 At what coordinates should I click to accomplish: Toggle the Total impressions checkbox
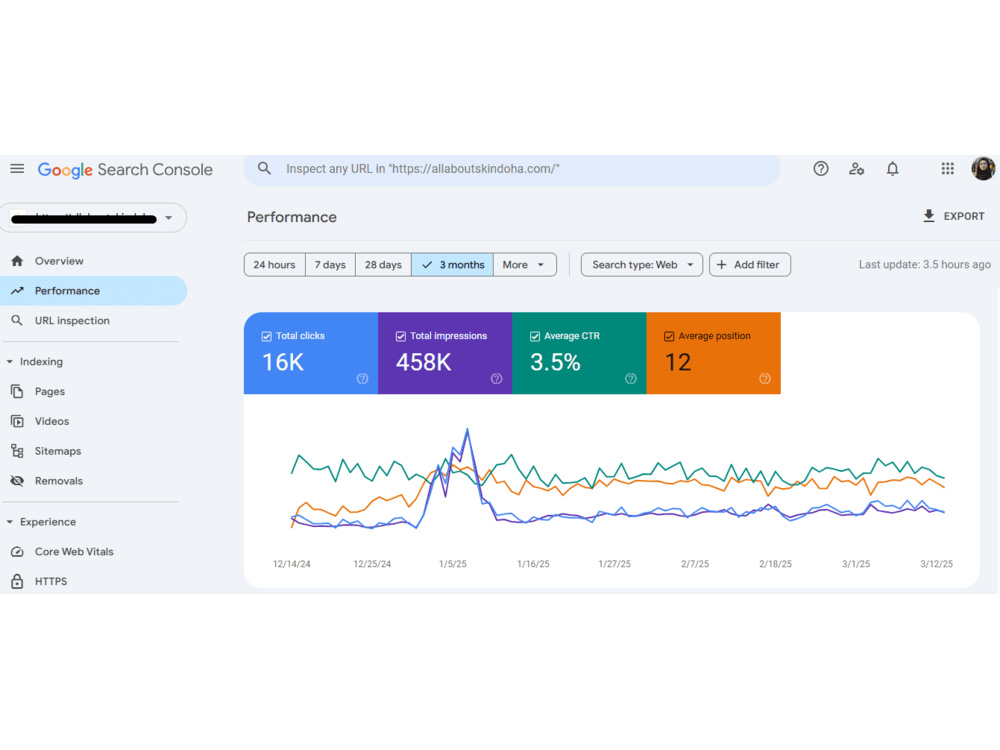tap(401, 336)
